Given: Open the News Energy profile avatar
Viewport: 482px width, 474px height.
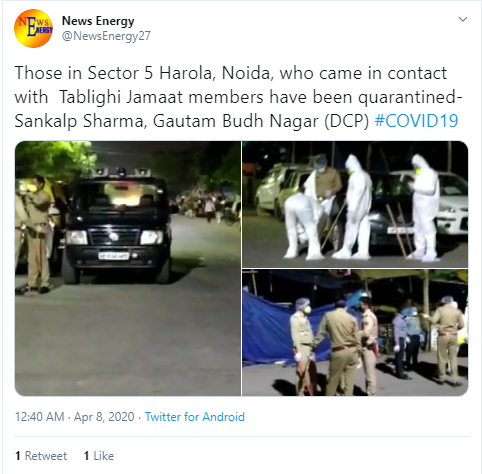Looking at the screenshot, I should (33, 28).
